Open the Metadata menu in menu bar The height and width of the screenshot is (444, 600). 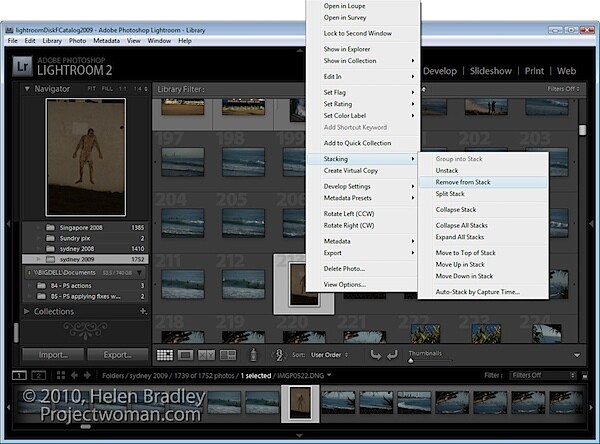pyautogui.click(x=106, y=41)
